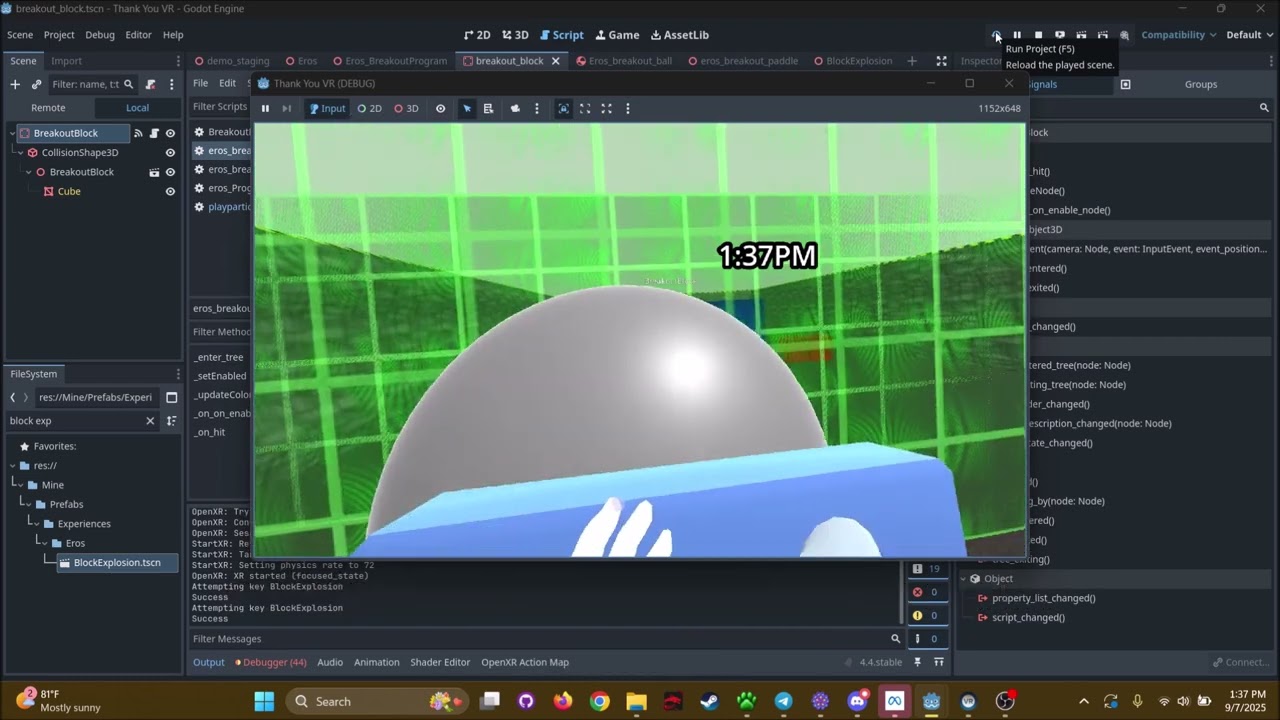Toggle visibility of BreakoutBlock root node

coord(170,133)
